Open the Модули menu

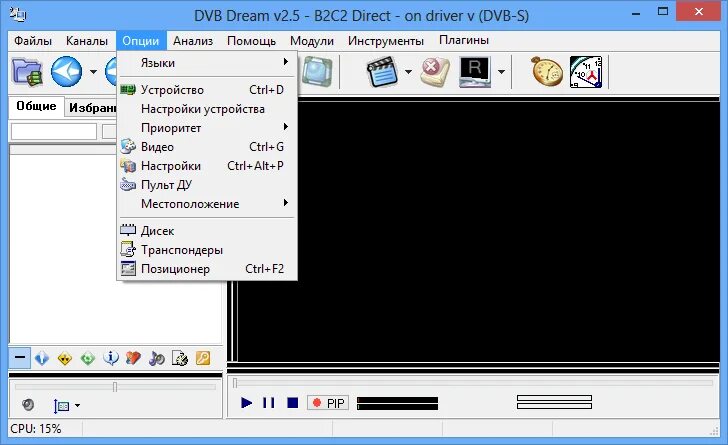click(312, 41)
